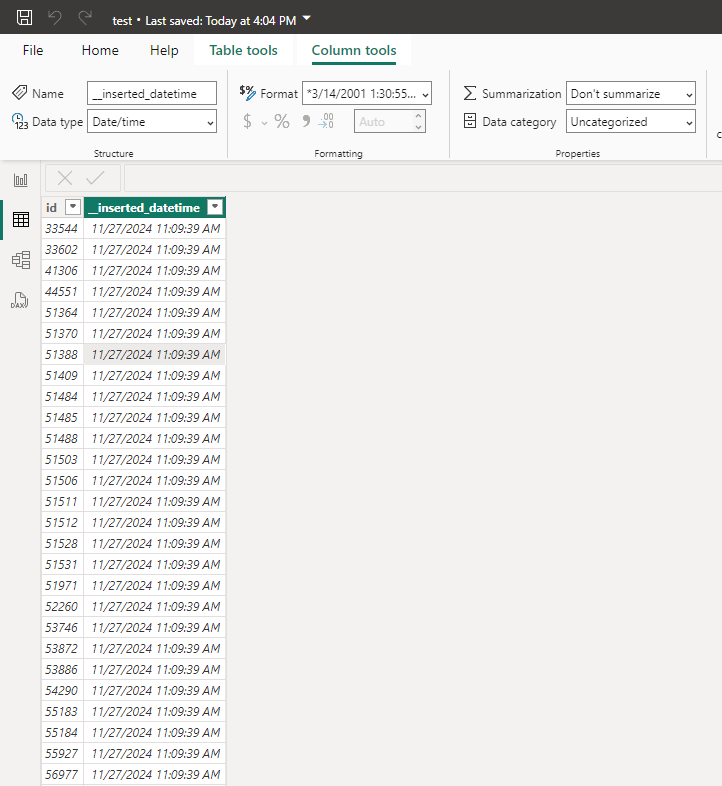Click the cell with id 51409
The image size is (722, 786).
(x=62, y=376)
